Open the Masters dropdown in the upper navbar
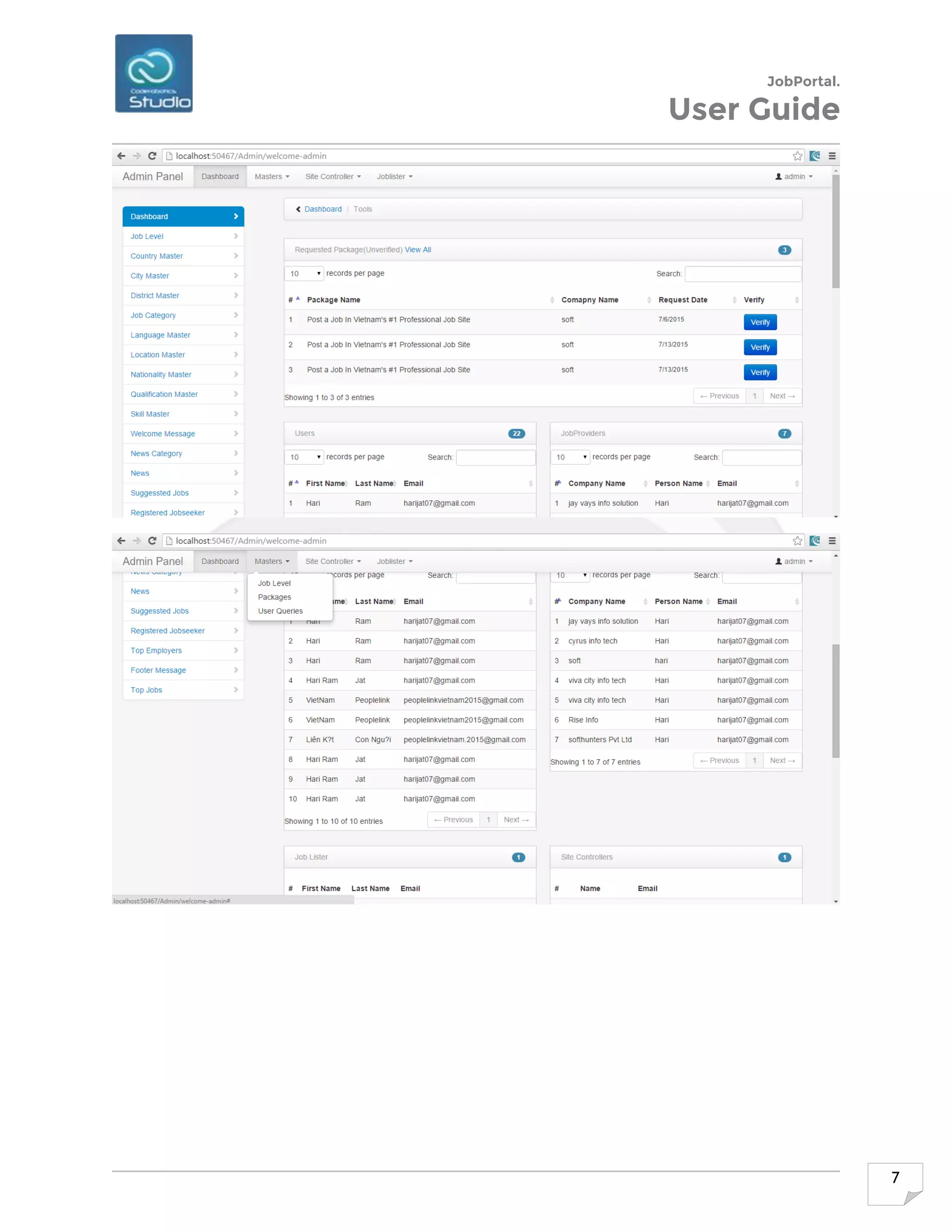This screenshot has height=1232, width=952. point(272,177)
